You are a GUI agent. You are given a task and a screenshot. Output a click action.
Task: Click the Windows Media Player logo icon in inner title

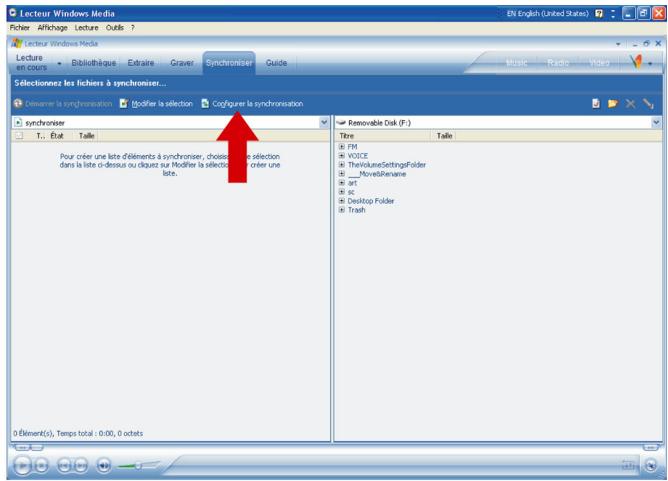[17, 43]
